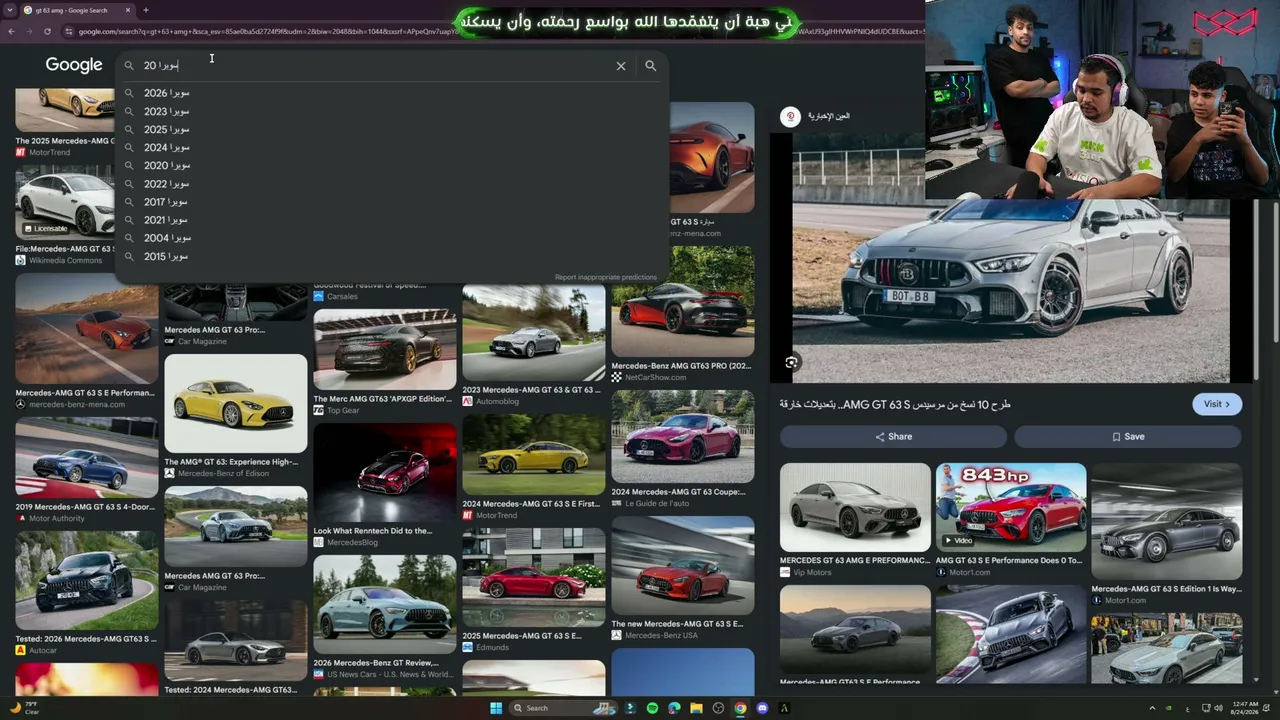The image size is (1280, 720).
Task: Open a new browser tab with the plus icon
Action: tap(146, 10)
